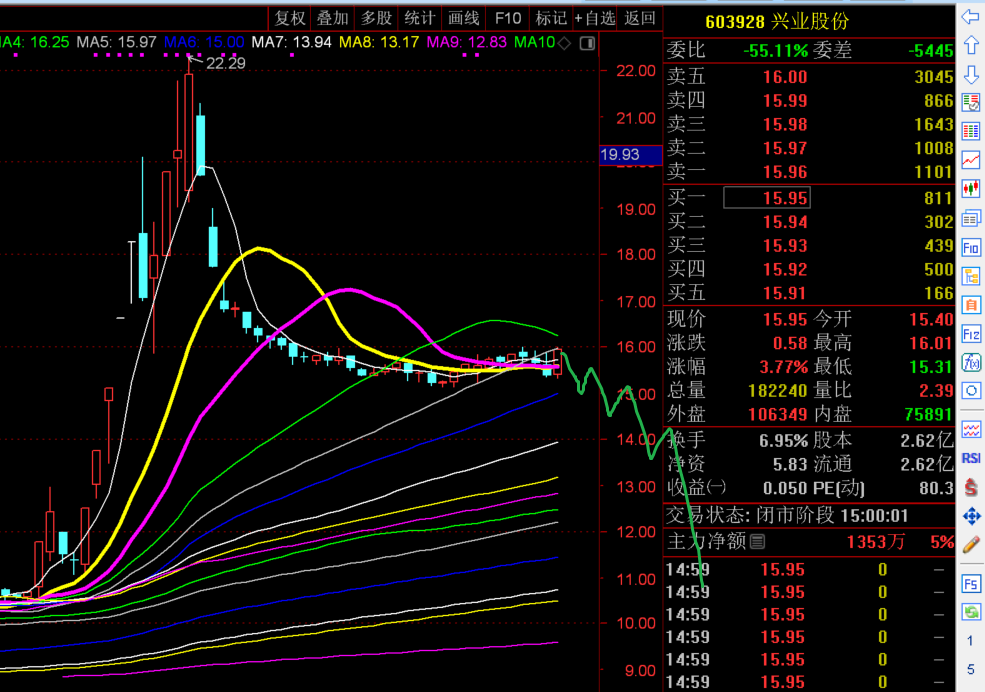Image resolution: width=985 pixels, height=692 pixels.
Task: Click the circle-in-square icon in sidebar
Action: [971, 391]
